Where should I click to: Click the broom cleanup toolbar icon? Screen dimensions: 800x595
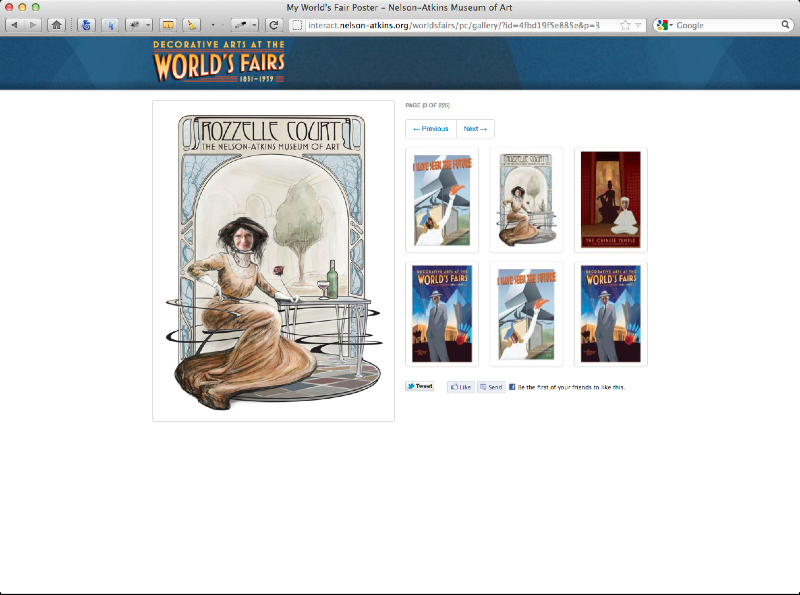tap(191, 25)
